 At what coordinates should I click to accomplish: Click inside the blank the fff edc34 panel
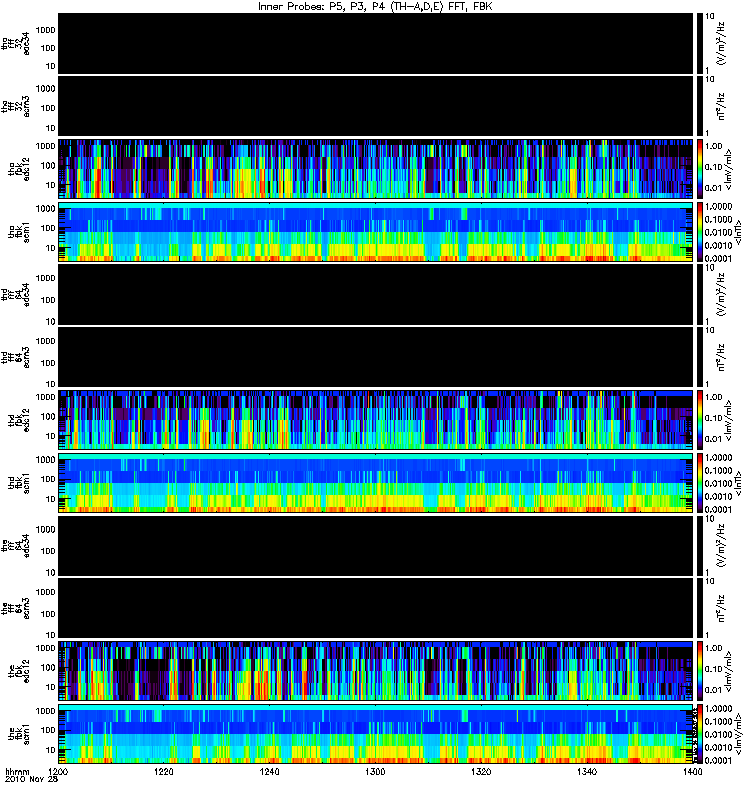click(376, 545)
